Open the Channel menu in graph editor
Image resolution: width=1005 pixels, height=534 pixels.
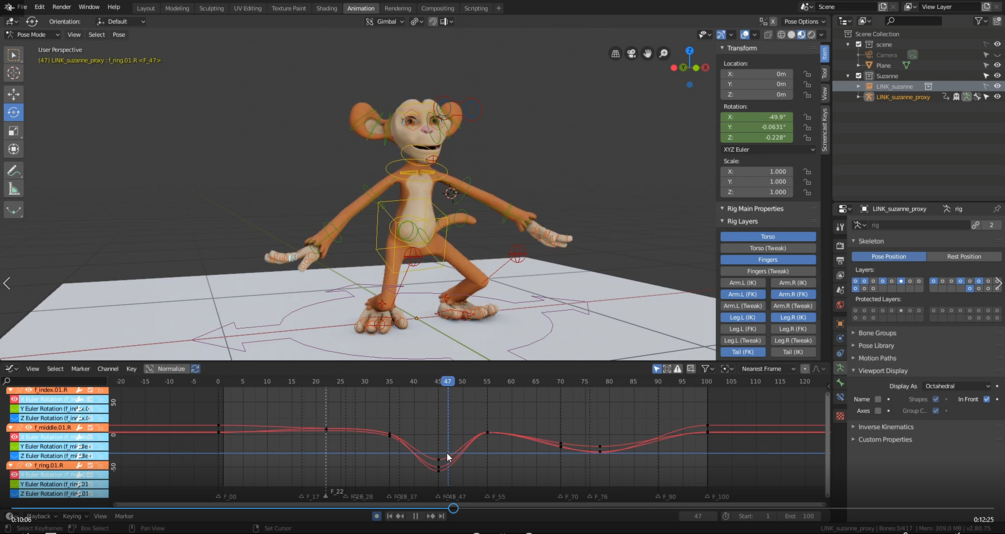(108, 369)
